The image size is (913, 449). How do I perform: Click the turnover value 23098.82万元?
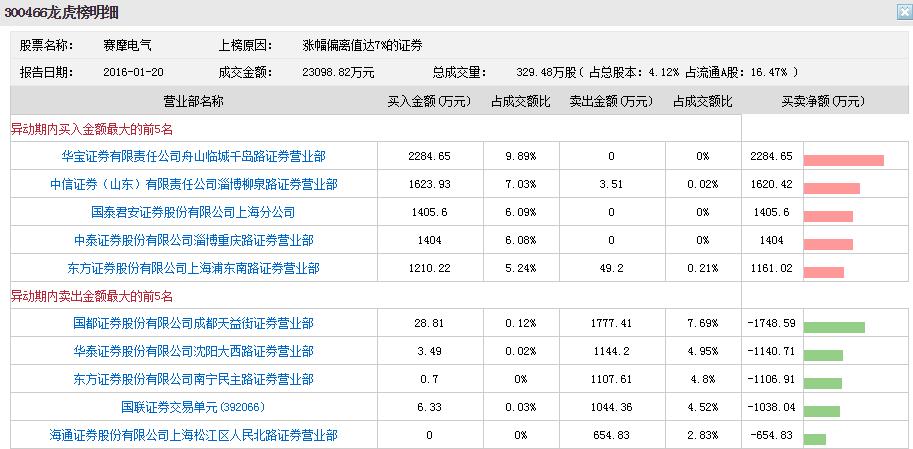click(338, 72)
